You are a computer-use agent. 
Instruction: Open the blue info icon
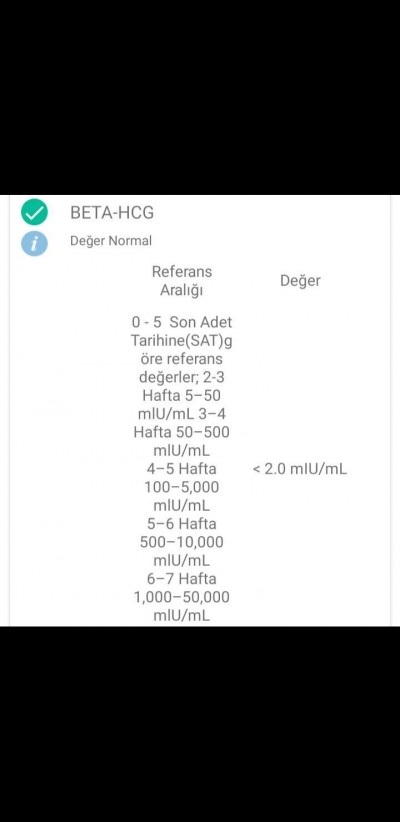34,243
